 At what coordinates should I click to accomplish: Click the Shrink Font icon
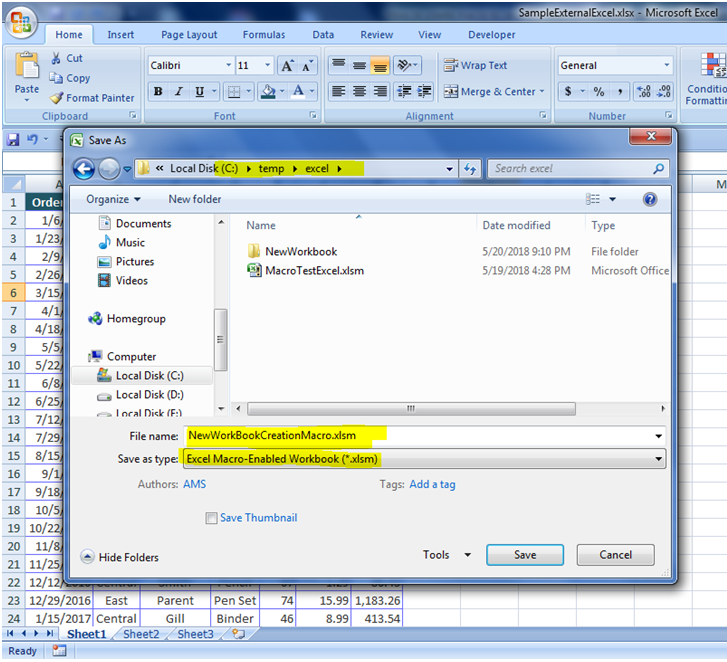[x=307, y=66]
